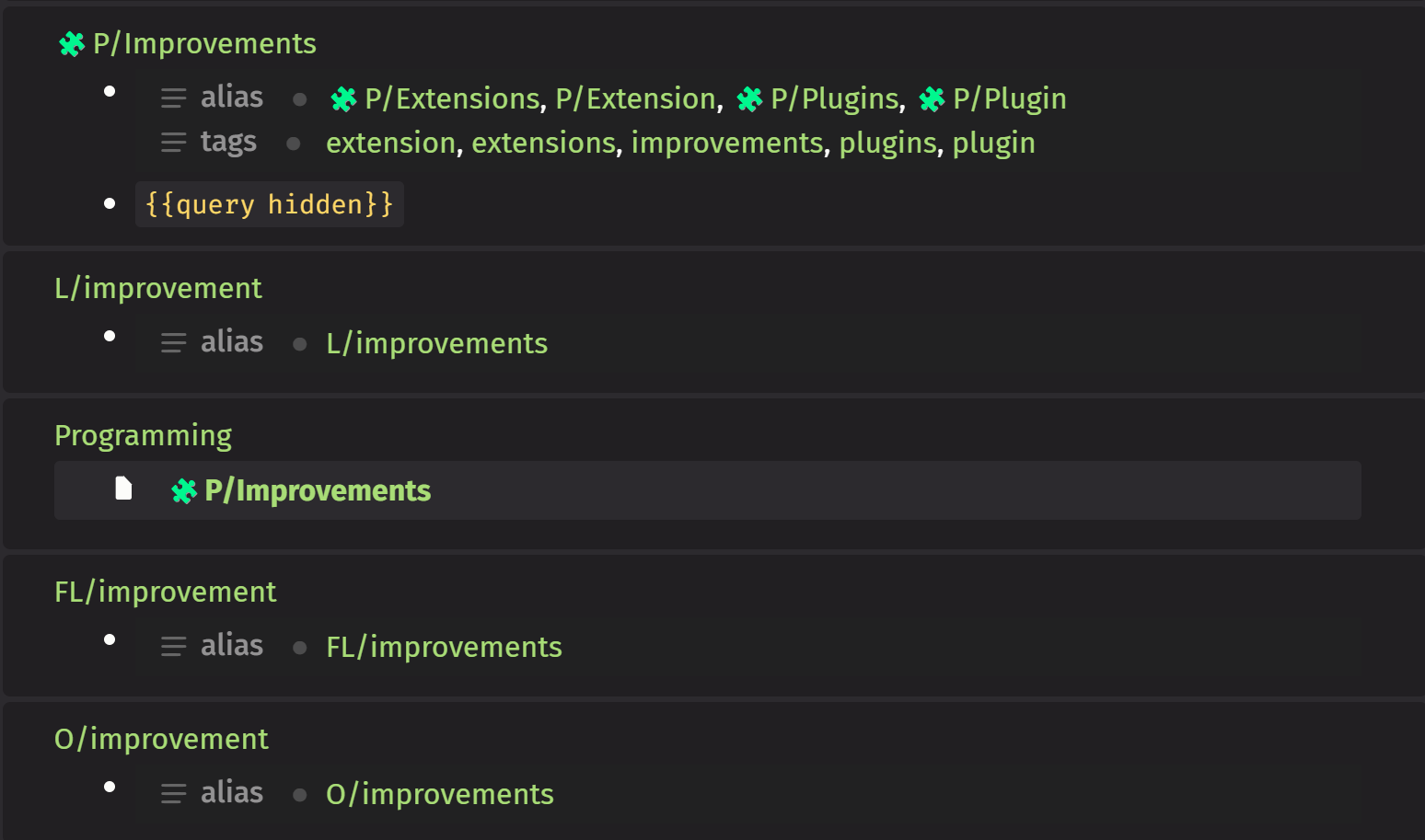This screenshot has width=1425, height=840.
Task: Click the {{query hidden}} block
Action: 269,204
